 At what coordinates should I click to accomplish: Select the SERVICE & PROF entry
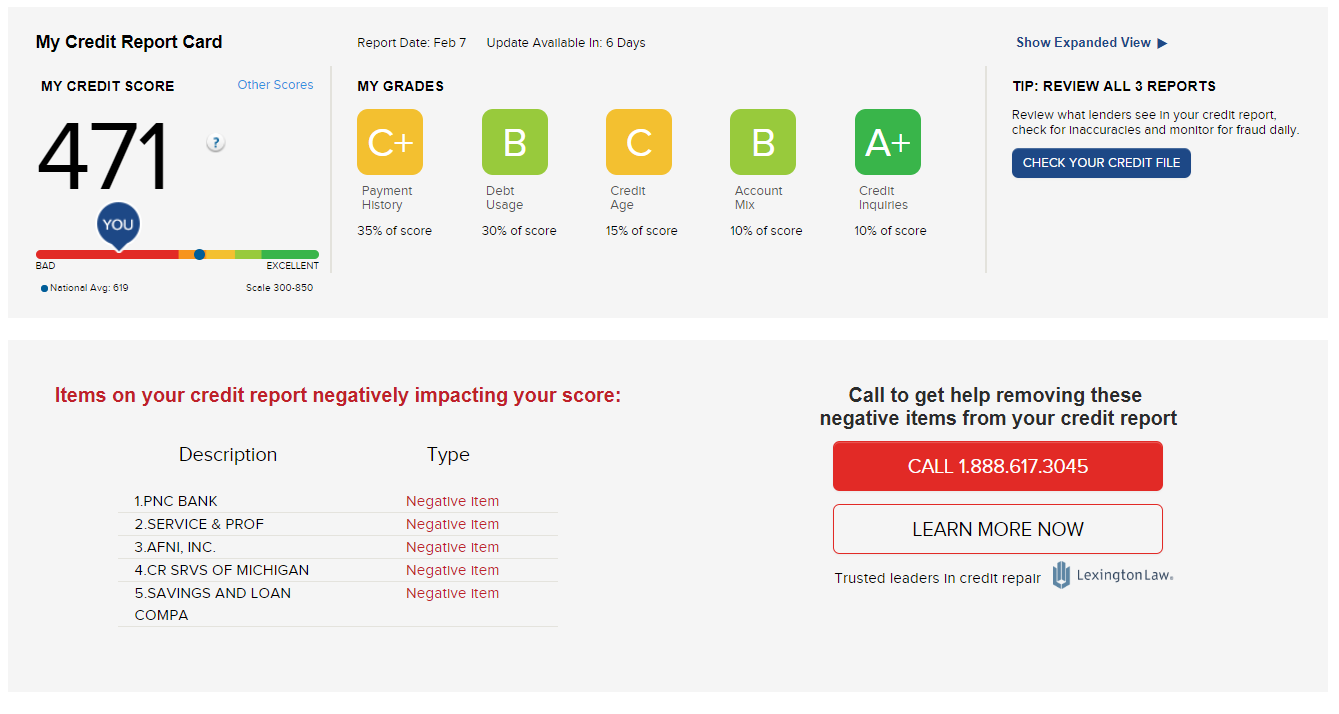199,524
